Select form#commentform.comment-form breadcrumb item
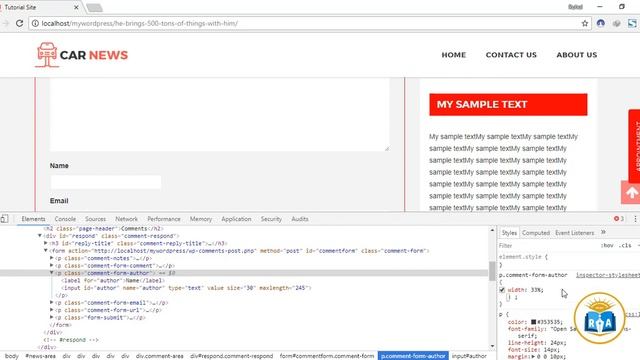Image resolution: width=640 pixels, height=360 pixels. pos(327,356)
